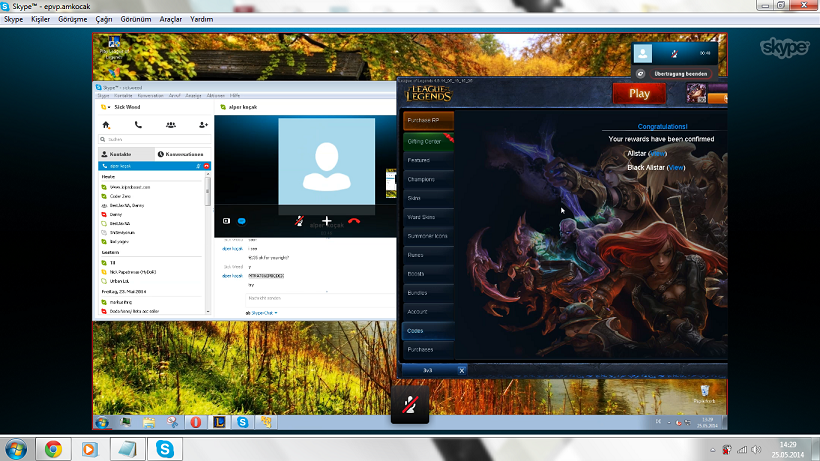Open the Runes store tab
Screen dimensions: 820x461
[428, 255]
